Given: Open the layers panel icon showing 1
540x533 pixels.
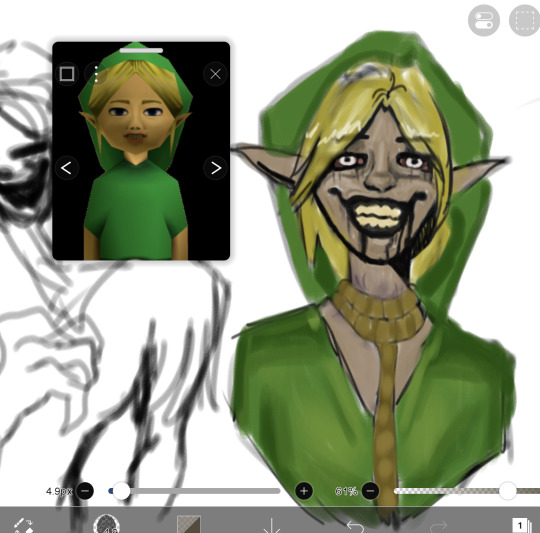Looking at the screenshot, I should point(521,525).
